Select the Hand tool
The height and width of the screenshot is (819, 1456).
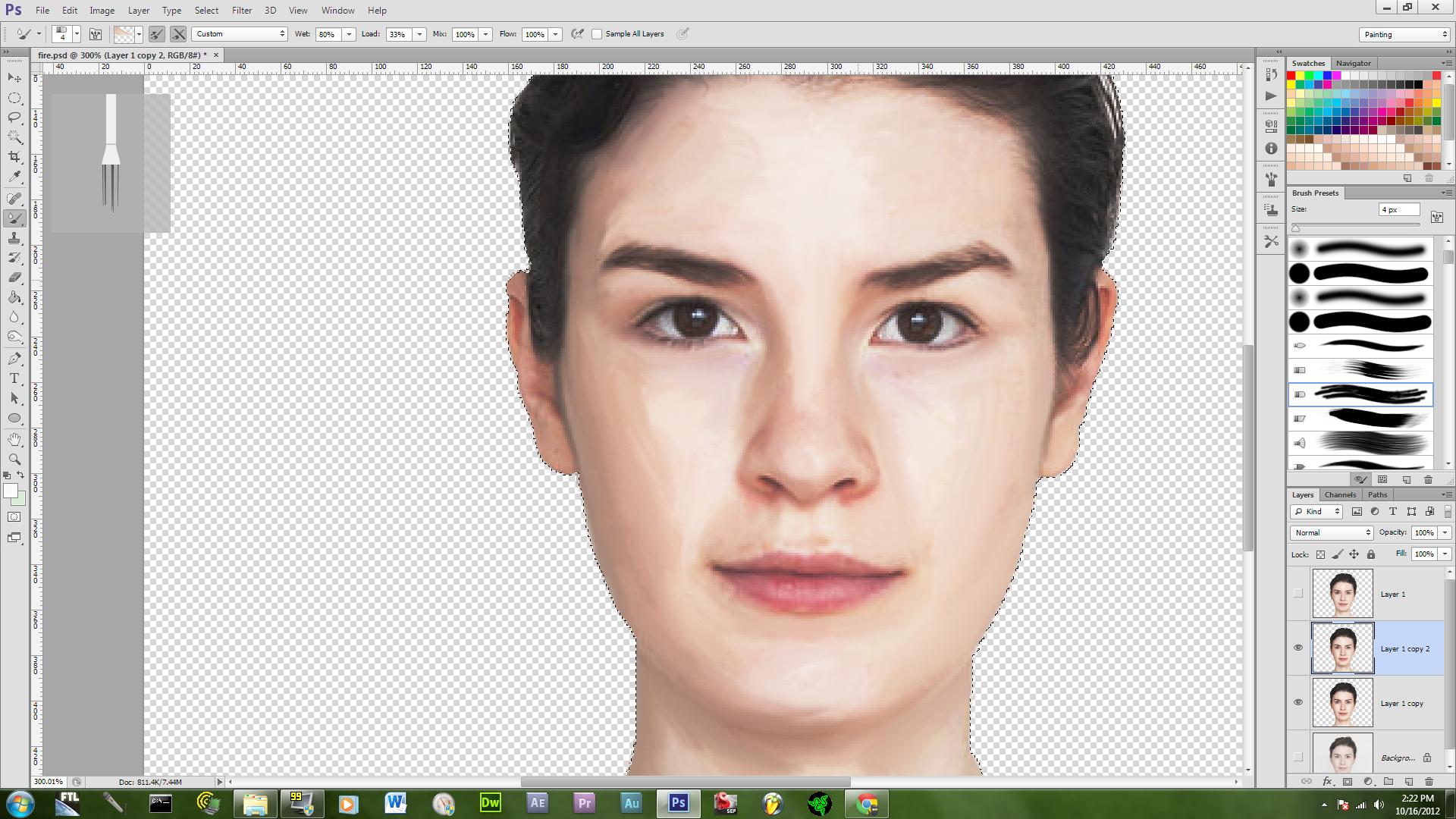tap(14, 440)
